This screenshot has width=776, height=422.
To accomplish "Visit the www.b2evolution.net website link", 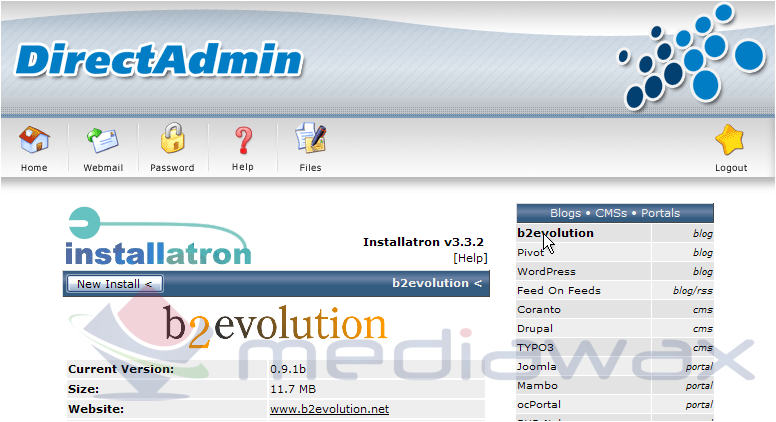I will coord(330,409).
